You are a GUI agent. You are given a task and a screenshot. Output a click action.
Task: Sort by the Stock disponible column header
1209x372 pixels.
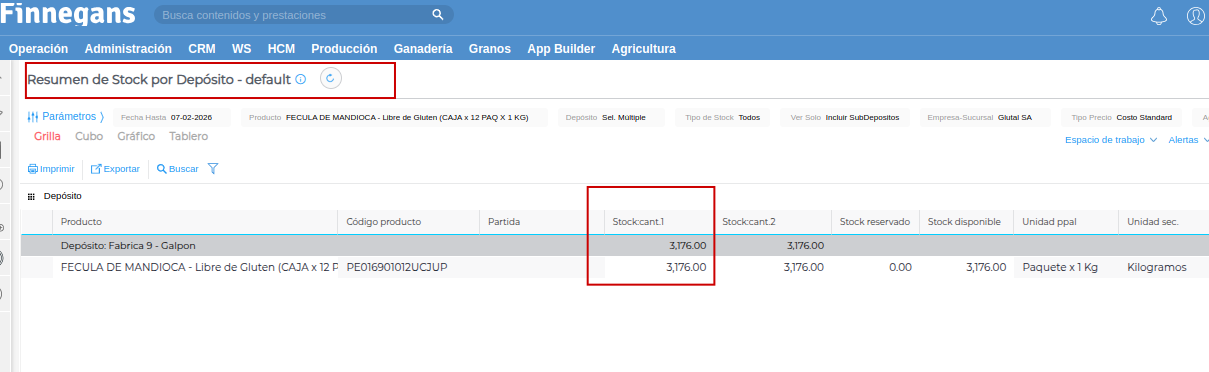966,221
